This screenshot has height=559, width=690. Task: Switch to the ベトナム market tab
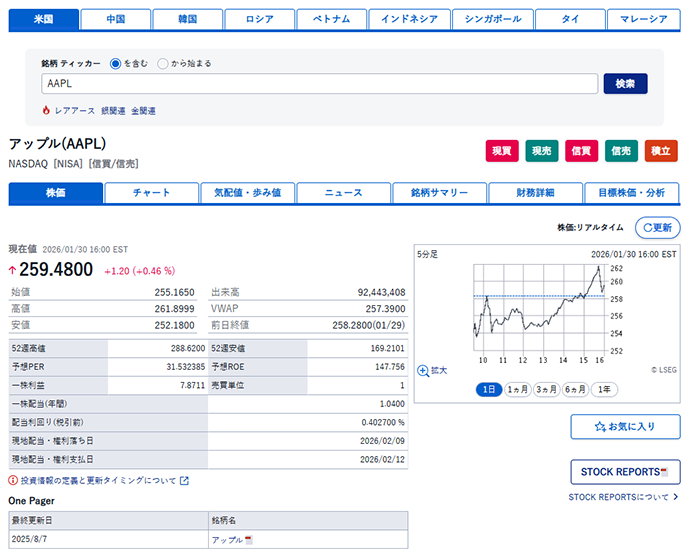pos(332,19)
